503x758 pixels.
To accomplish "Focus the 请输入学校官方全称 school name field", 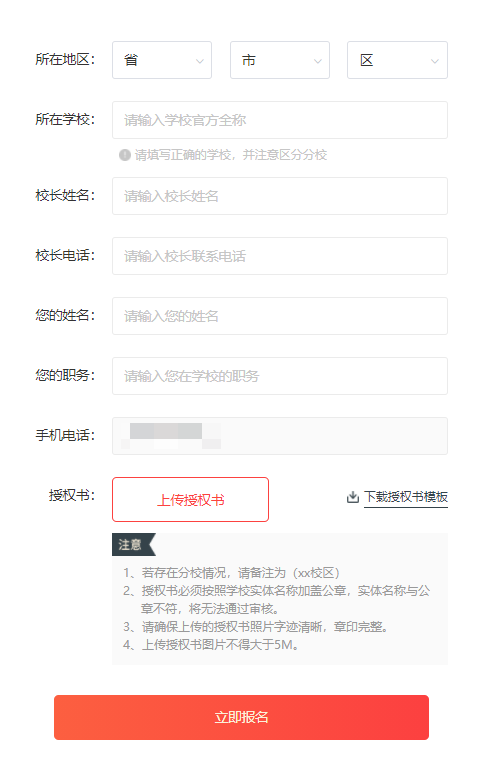I will tap(280, 120).
